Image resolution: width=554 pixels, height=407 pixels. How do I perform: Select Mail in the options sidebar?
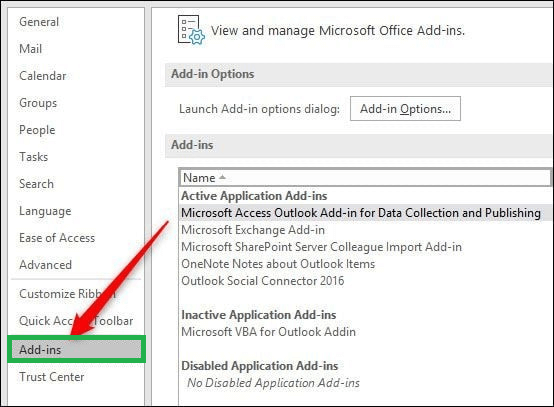tap(30, 49)
